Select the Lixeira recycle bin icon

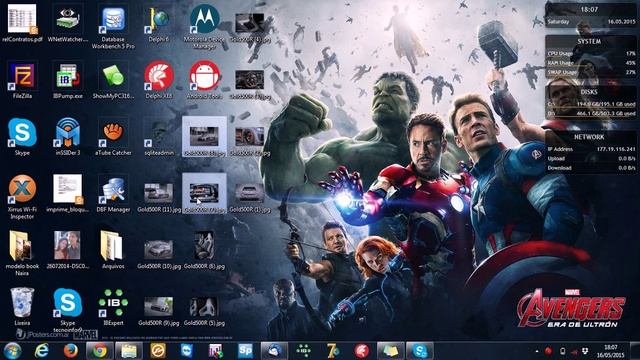[x=22, y=307]
